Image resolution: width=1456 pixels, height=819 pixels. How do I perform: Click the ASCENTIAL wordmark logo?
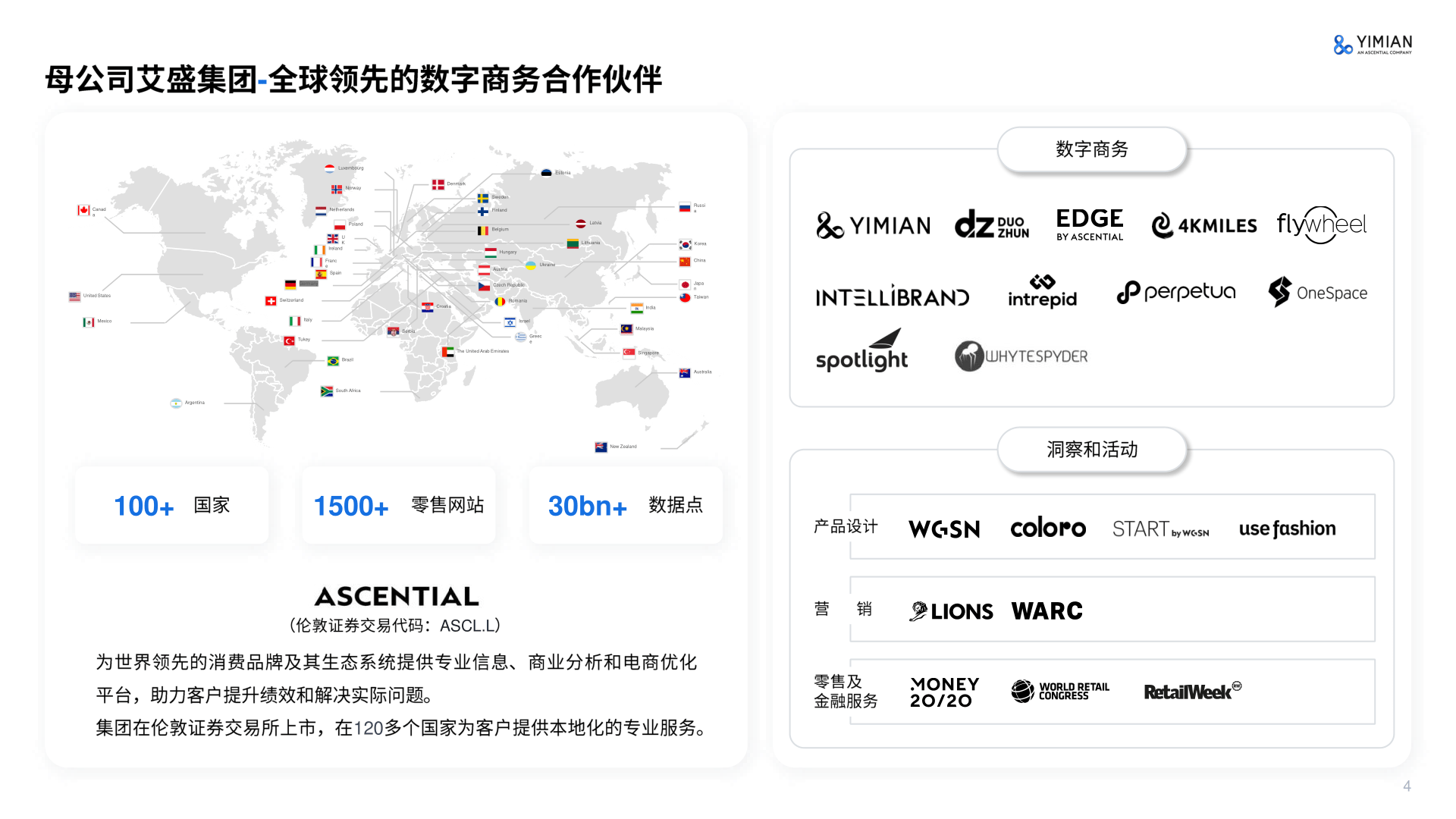click(397, 597)
